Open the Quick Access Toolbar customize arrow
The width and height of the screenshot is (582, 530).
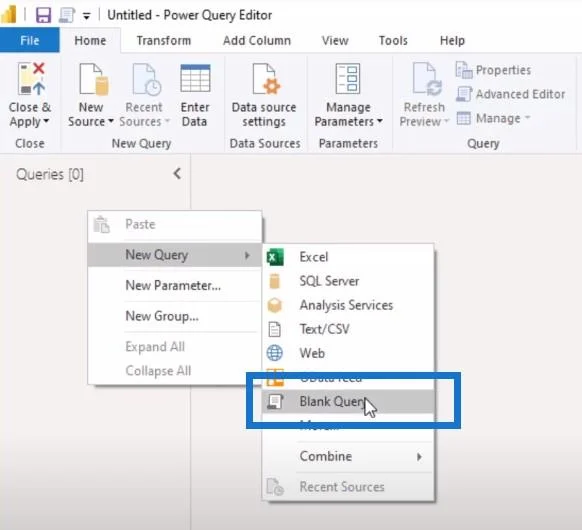86,16
